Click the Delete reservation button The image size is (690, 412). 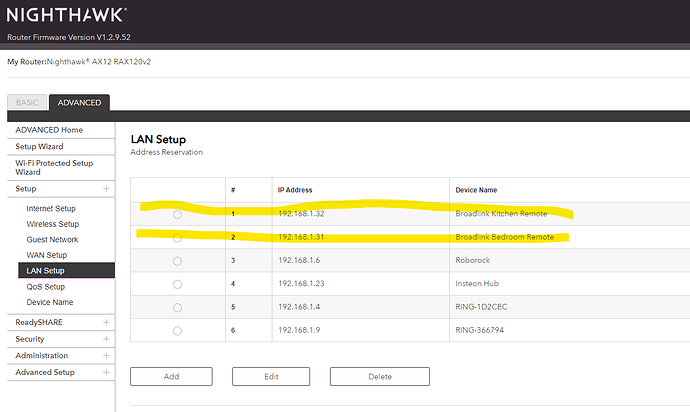pos(380,376)
